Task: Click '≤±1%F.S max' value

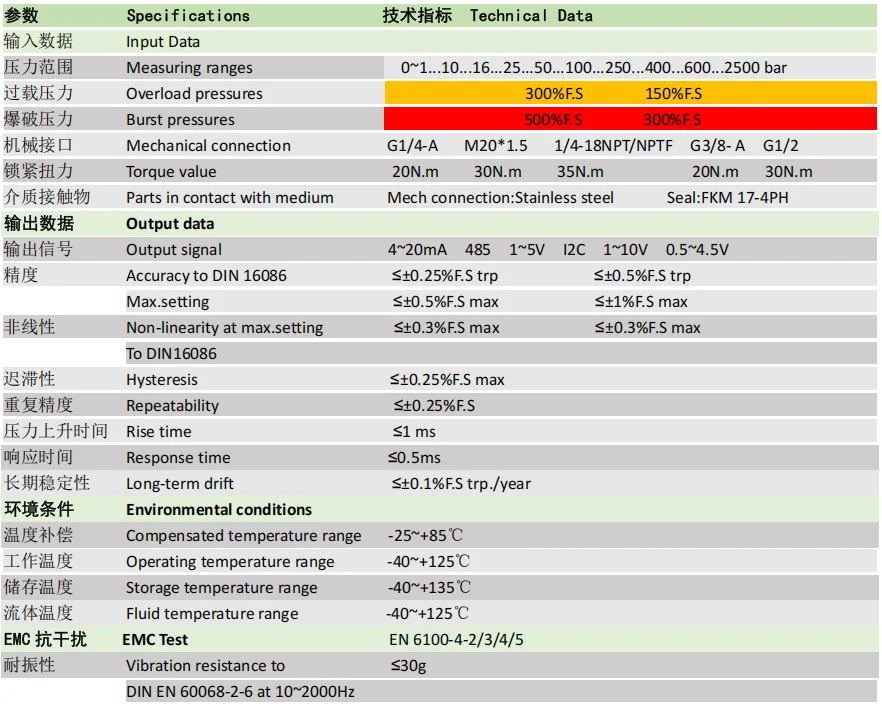Action: pos(641,302)
